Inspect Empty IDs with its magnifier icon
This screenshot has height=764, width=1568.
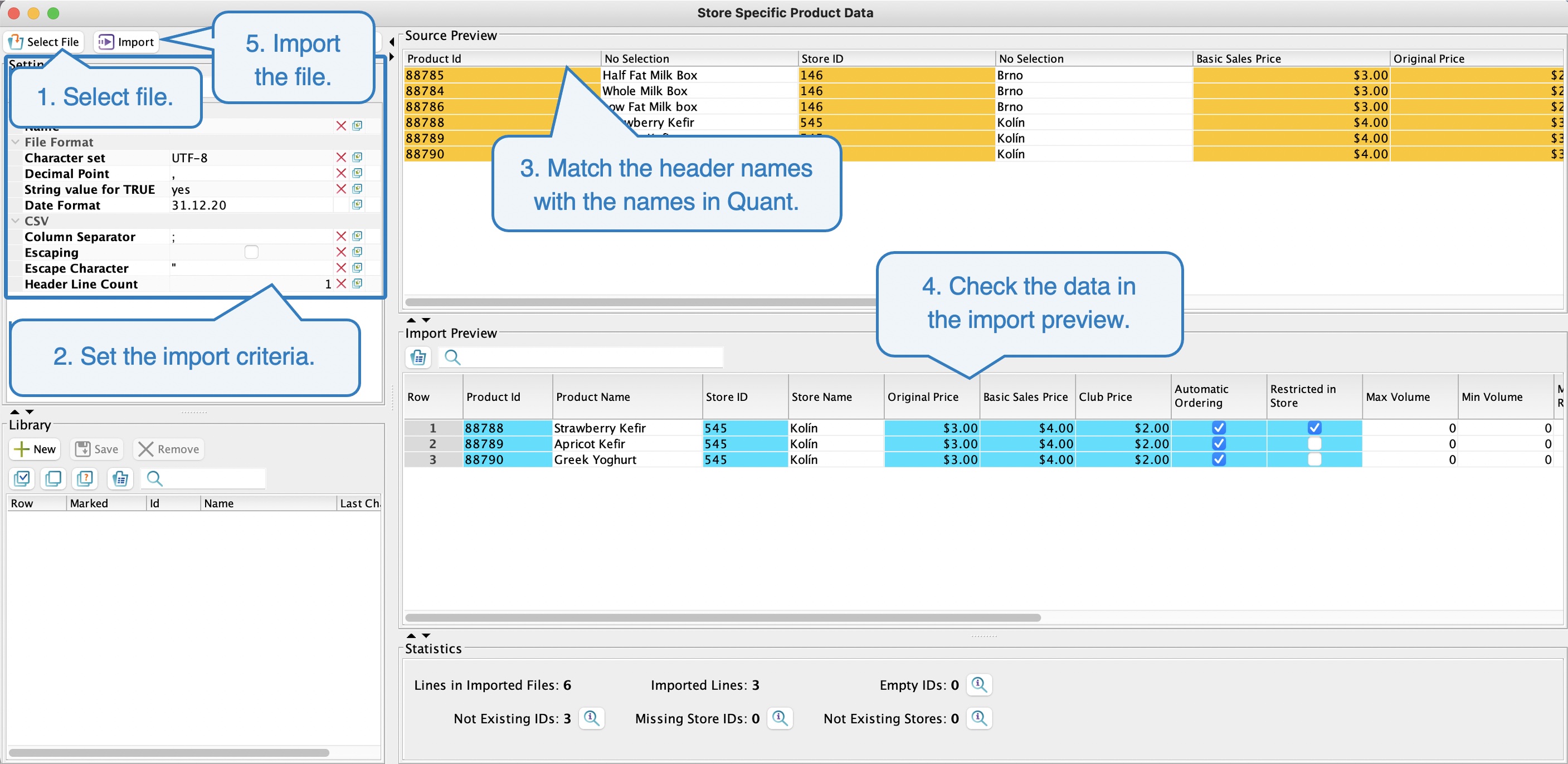[979, 685]
